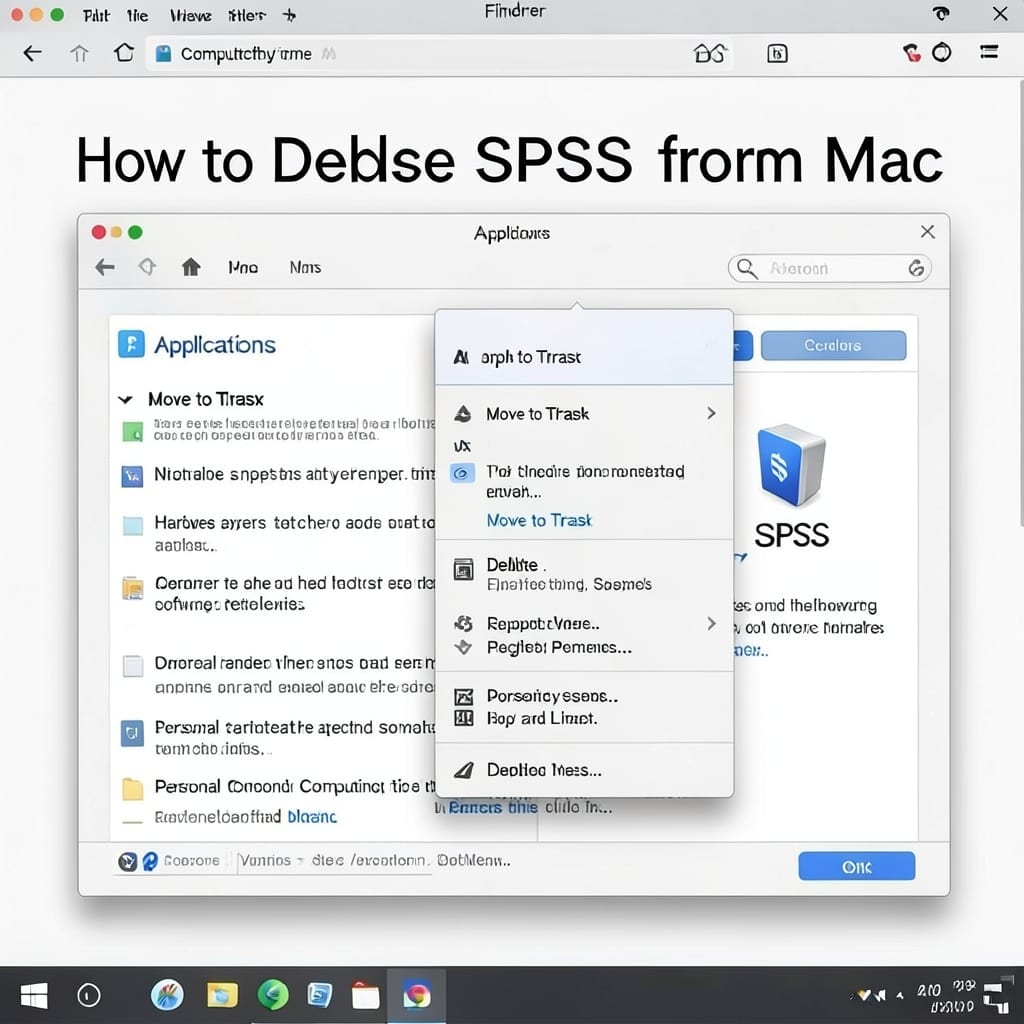Click the blue Move to Trask link

coord(539,520)
